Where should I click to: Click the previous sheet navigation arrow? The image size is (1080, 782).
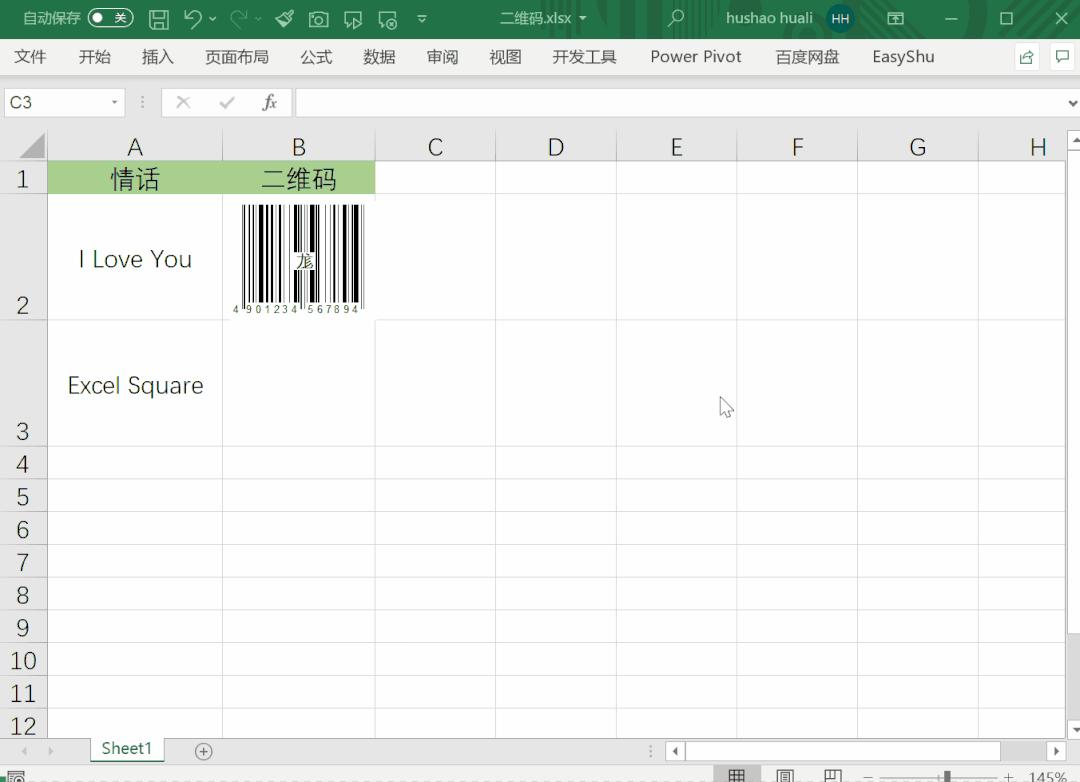coord(24,751)
